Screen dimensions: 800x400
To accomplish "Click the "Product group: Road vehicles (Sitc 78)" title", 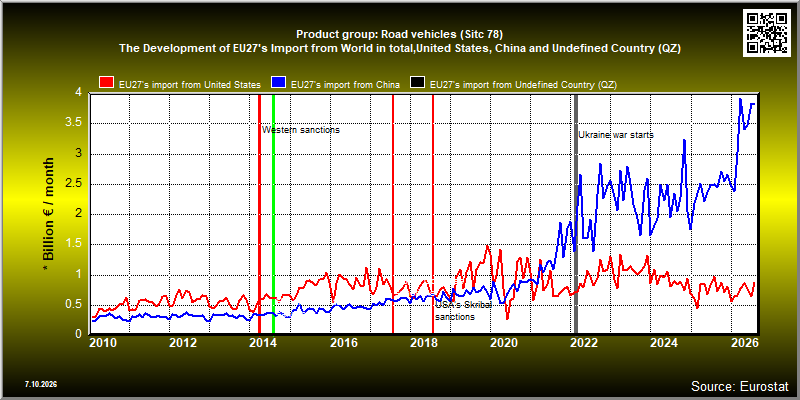I will (399, 35).
